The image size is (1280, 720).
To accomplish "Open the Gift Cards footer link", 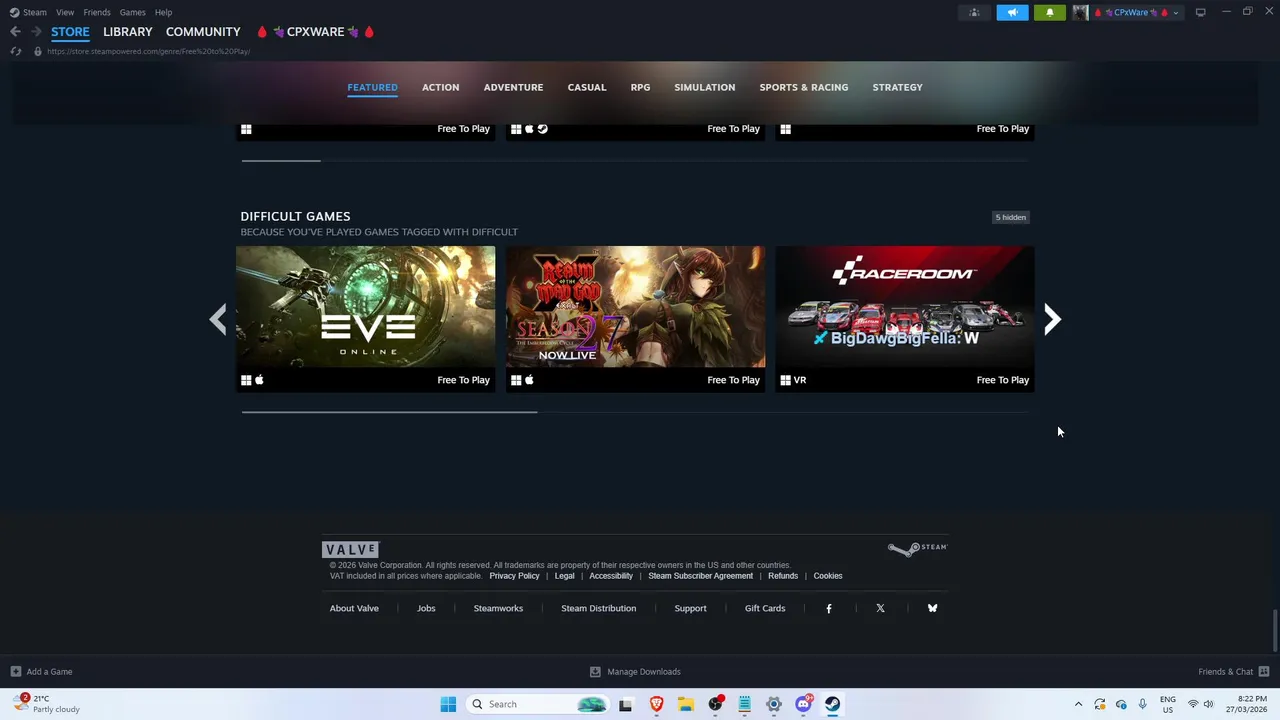I will click(765, 608).
